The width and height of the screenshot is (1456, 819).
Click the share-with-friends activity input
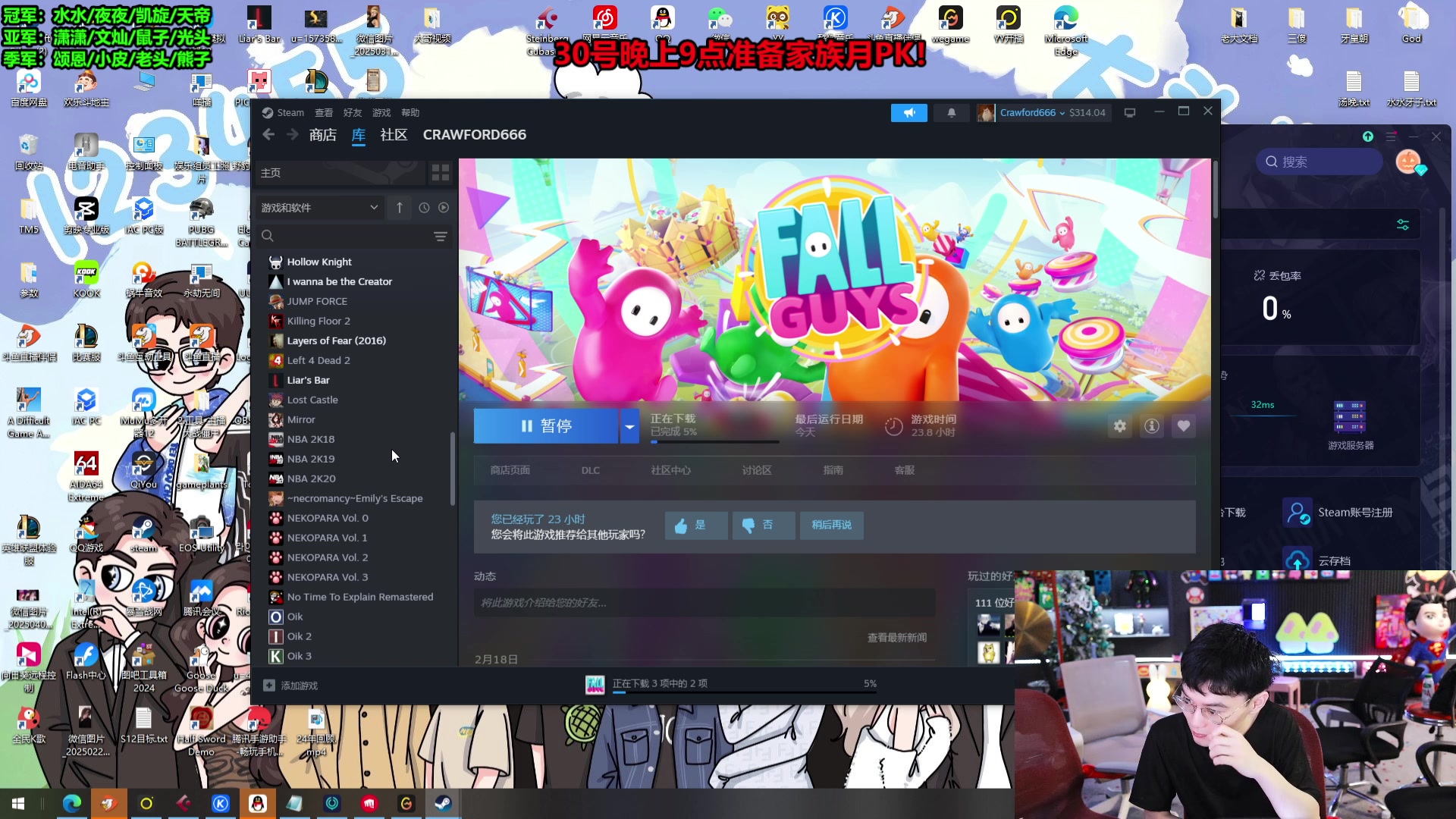click(x=704, y=603)
